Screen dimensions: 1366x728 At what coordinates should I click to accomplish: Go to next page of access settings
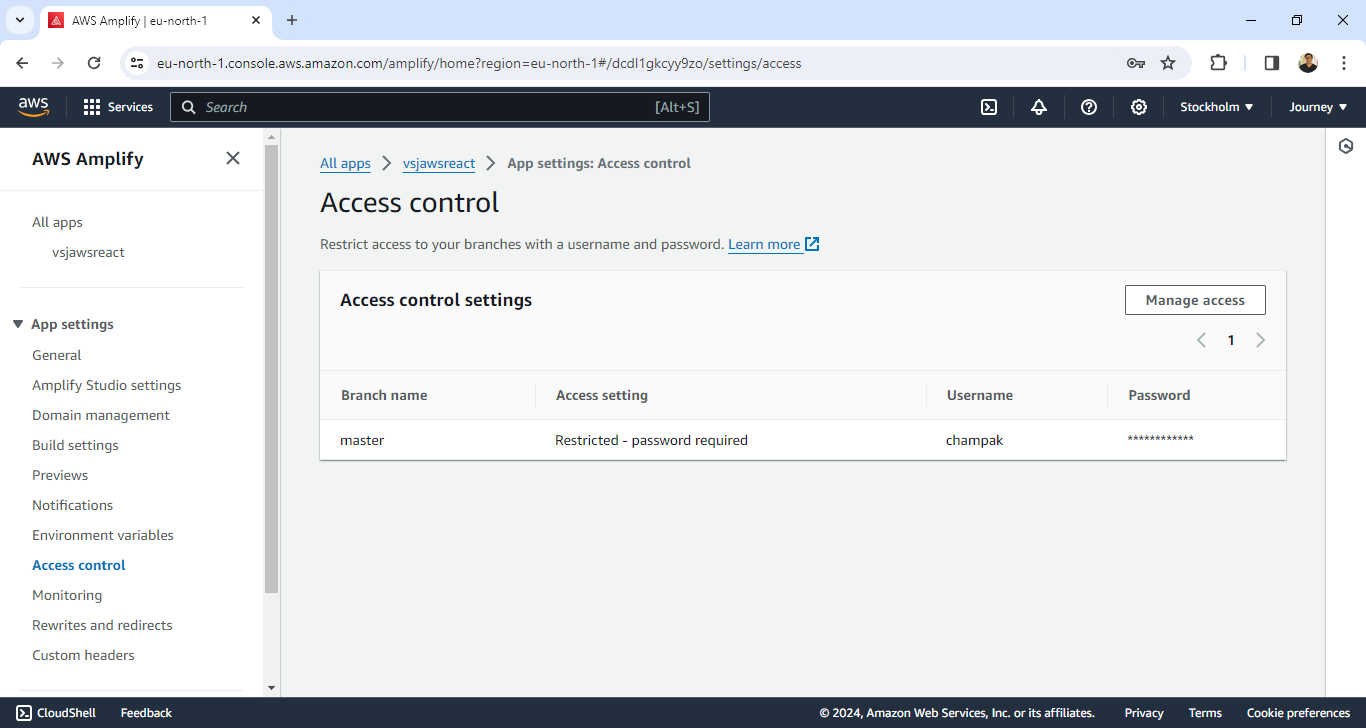pos(1260,340)
